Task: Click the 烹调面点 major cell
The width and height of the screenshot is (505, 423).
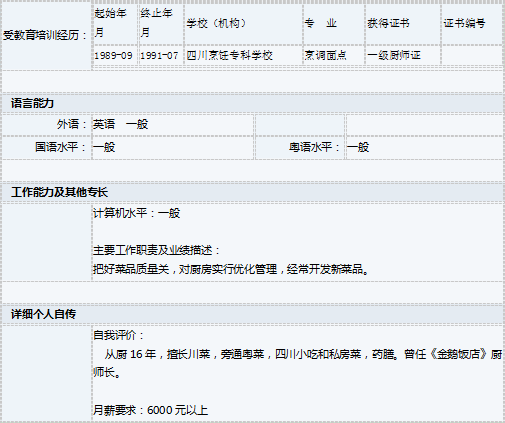Action: pos(325,55)
